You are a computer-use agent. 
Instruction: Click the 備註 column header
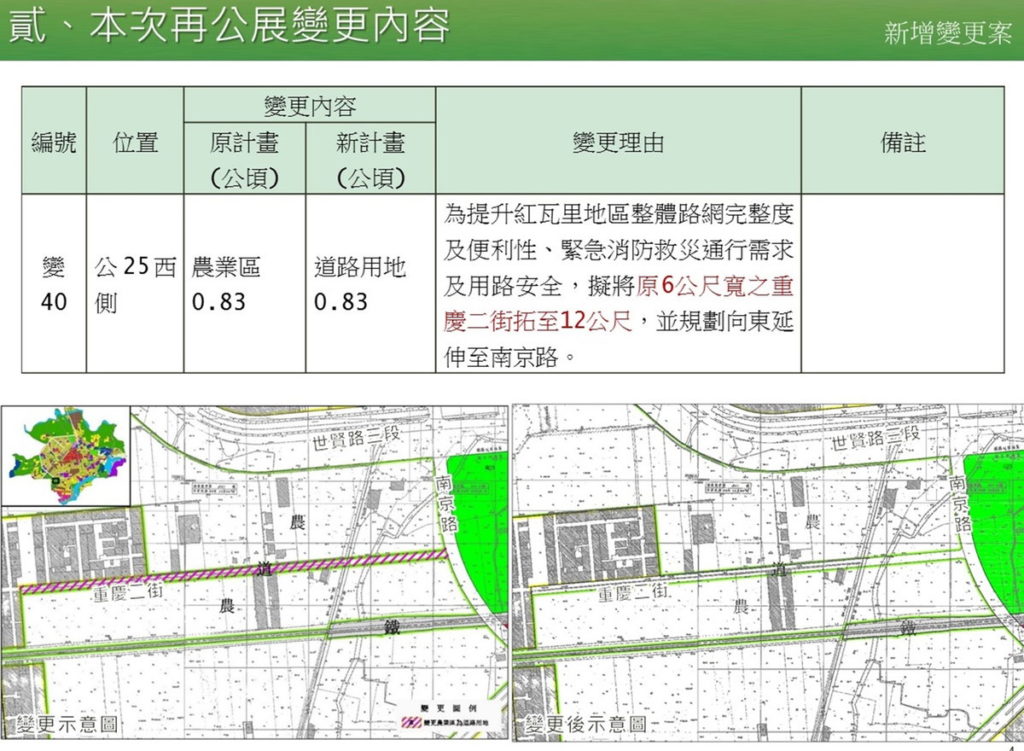click(903, 140)
